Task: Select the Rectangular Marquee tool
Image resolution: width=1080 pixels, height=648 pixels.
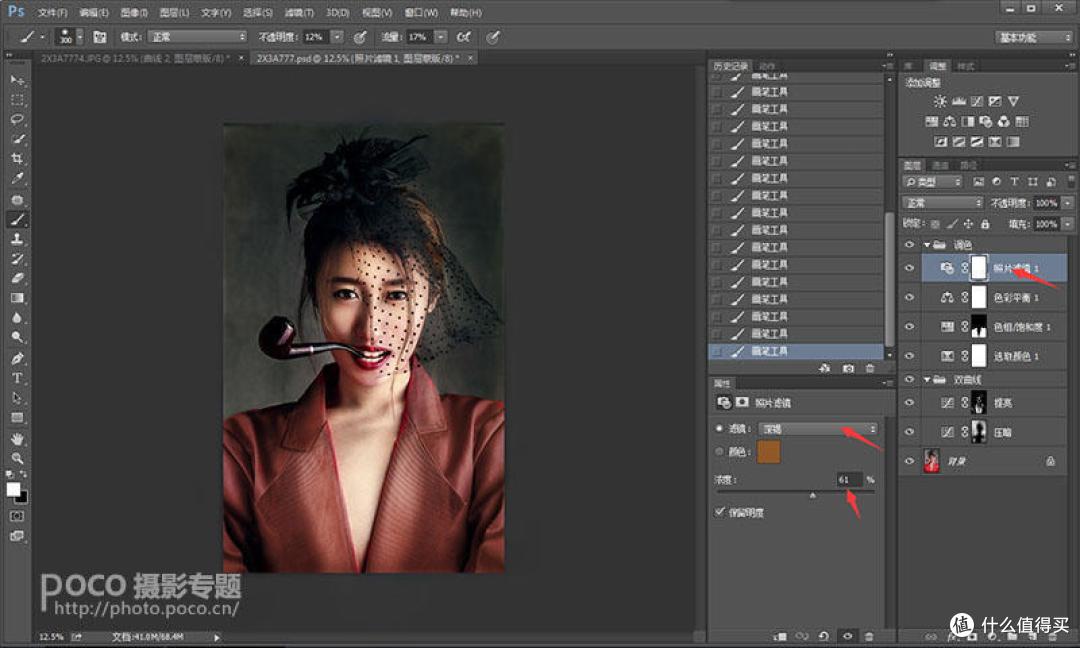Action: (x=17, y=101)
